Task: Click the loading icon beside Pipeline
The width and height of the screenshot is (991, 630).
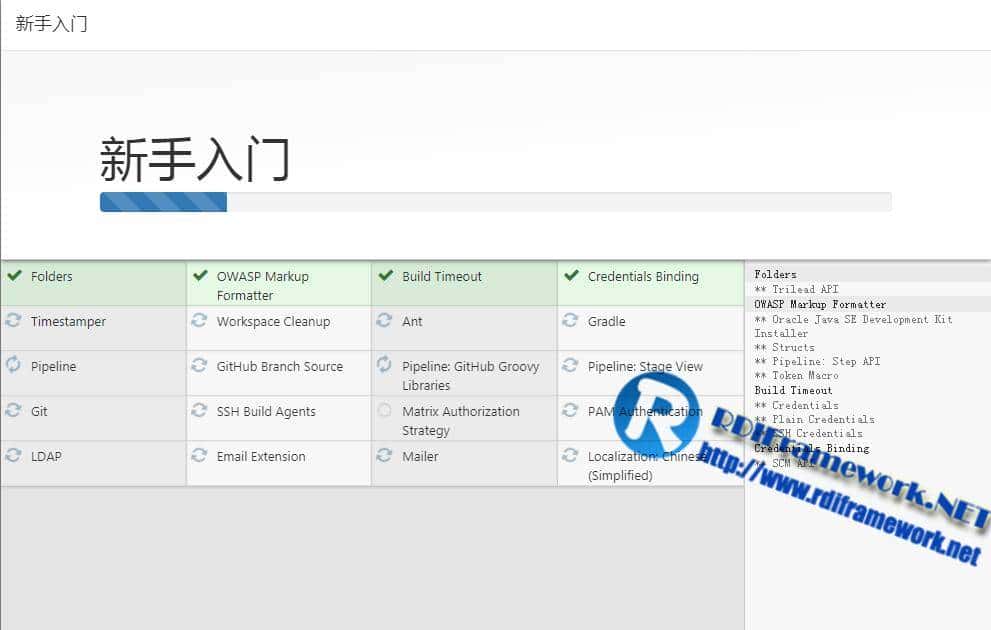Action: tap(16, 366)
